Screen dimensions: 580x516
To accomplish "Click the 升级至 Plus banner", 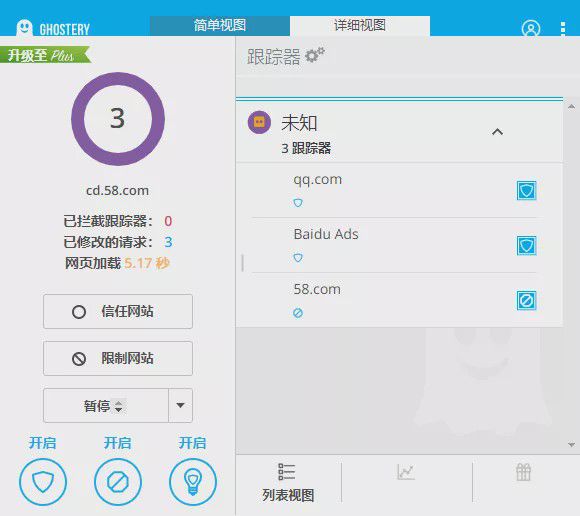I will point(45,55).
